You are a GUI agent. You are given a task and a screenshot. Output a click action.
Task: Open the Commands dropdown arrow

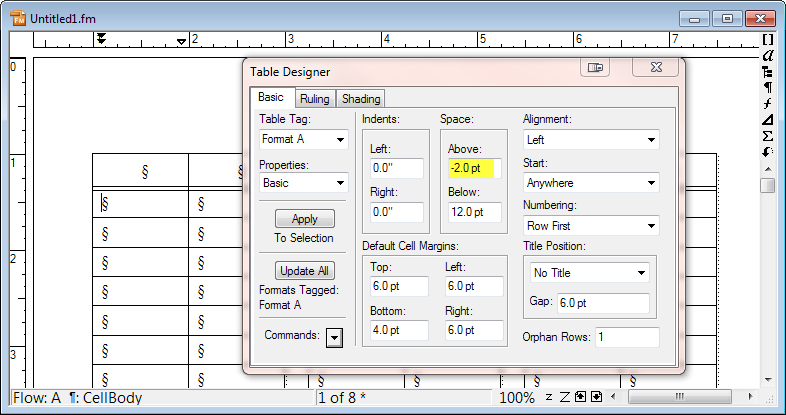coord(334,338)
